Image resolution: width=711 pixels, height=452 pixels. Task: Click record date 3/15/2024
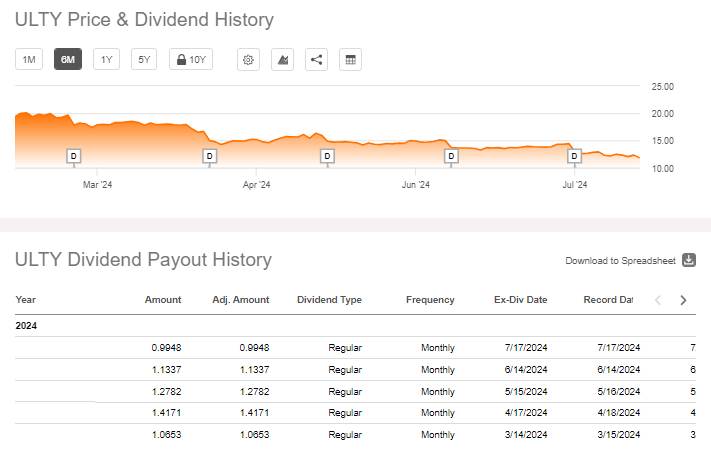pyautogui.click(x=618, y=434)
